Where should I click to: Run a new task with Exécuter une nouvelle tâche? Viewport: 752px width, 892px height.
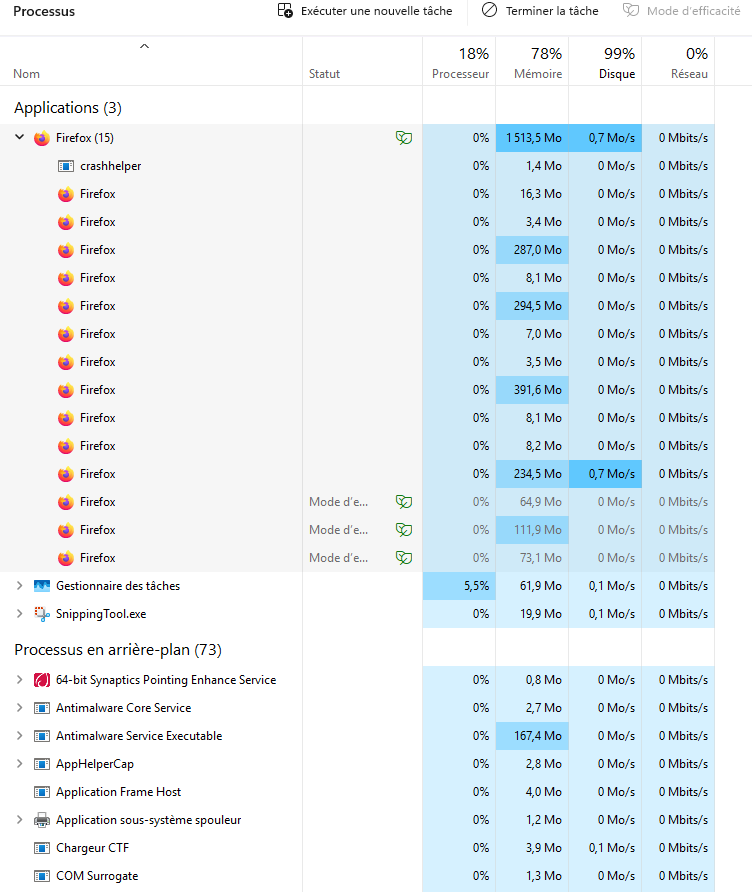(365, 11)
